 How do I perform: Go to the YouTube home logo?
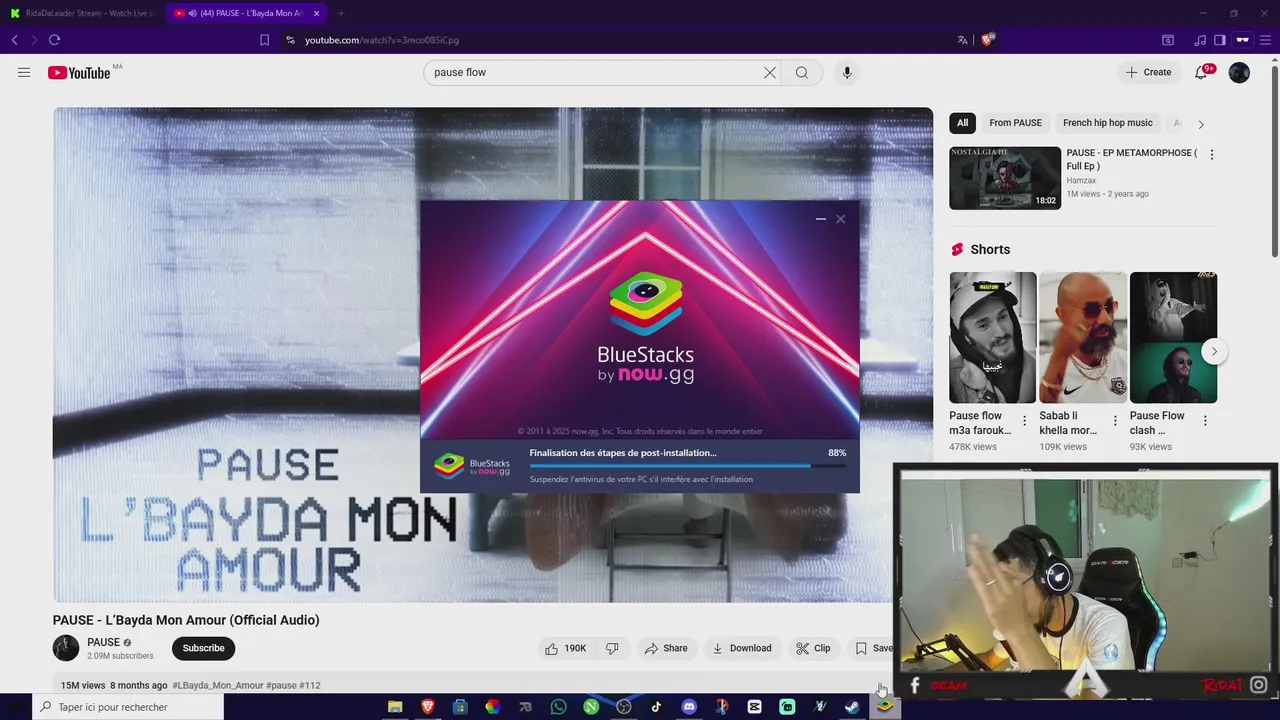pos(79,72)
